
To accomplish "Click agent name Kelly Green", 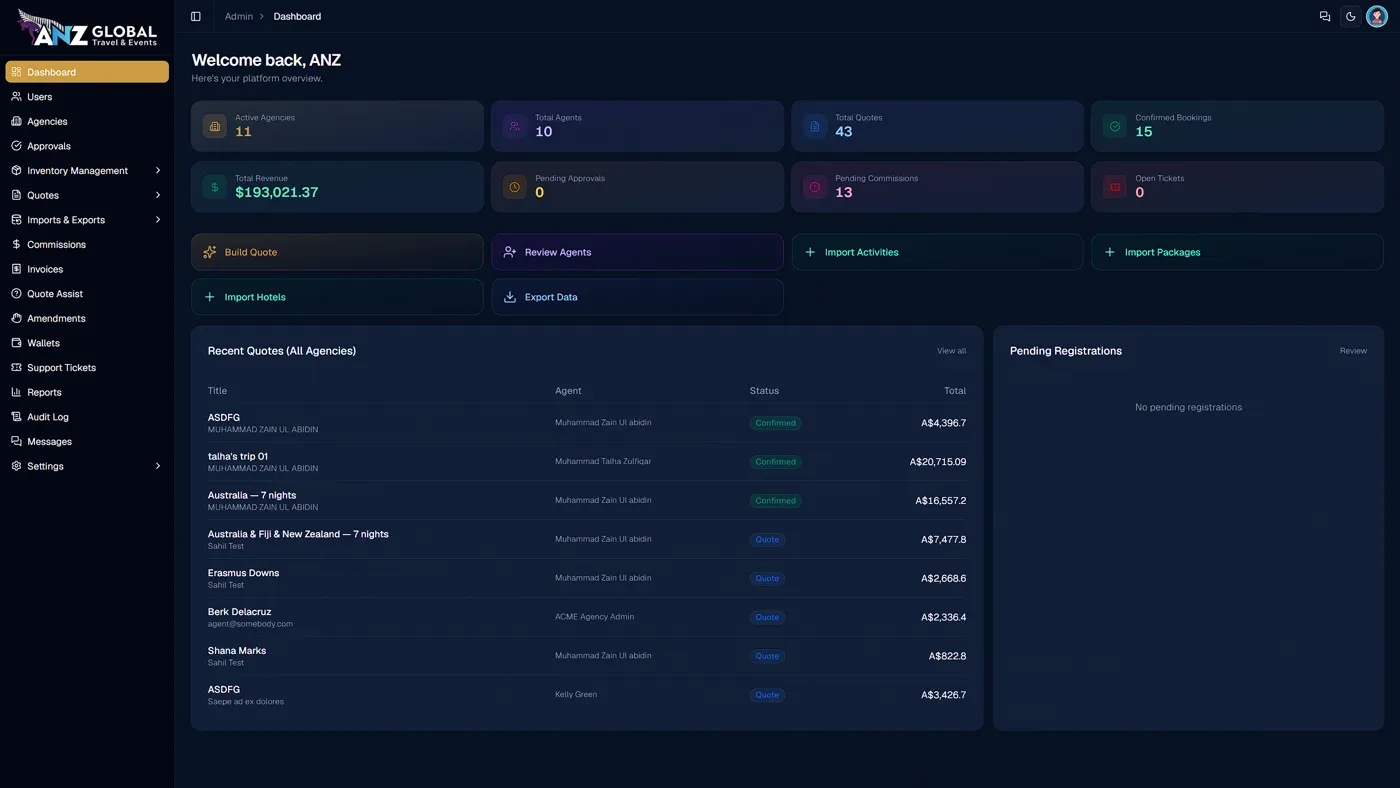I will [576, 694].
